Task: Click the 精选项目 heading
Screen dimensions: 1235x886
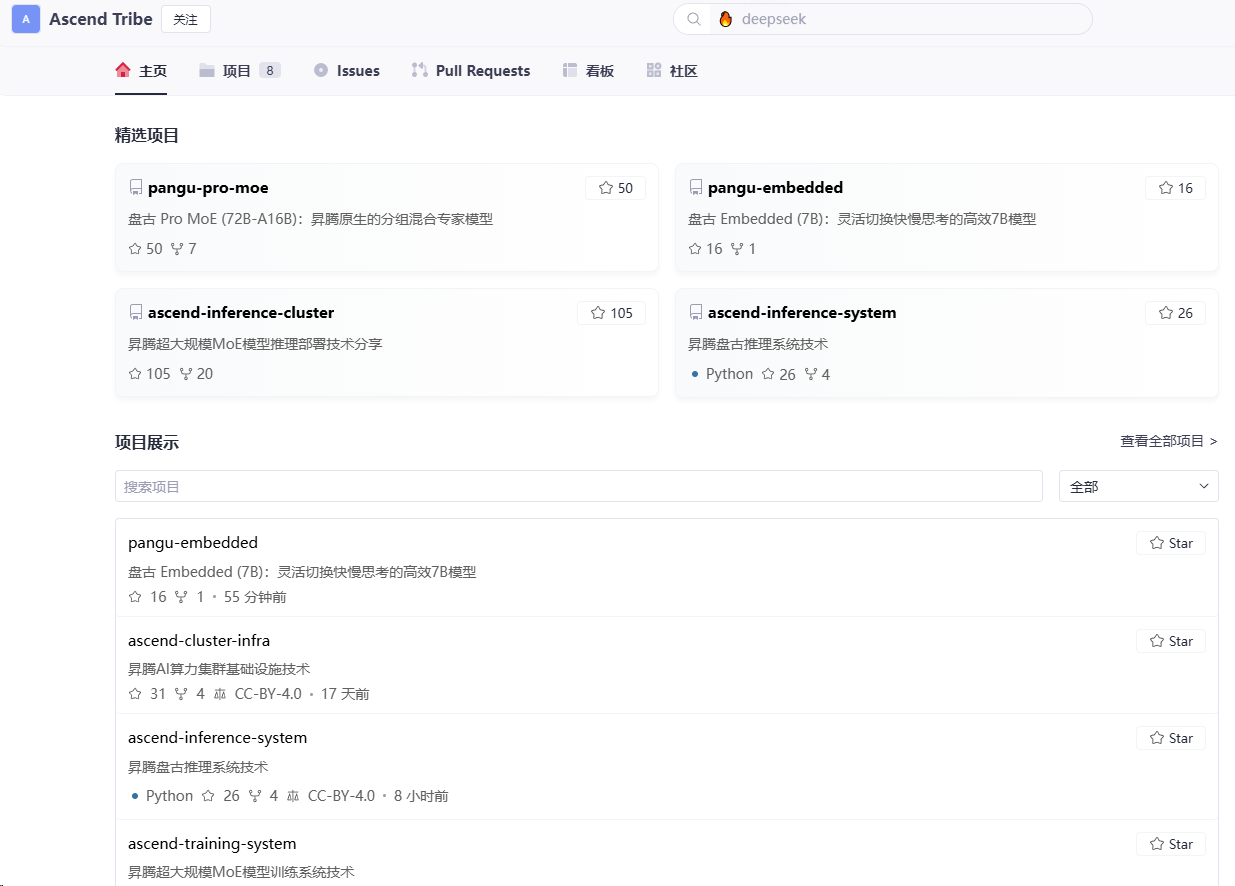Action: [147, 136]
